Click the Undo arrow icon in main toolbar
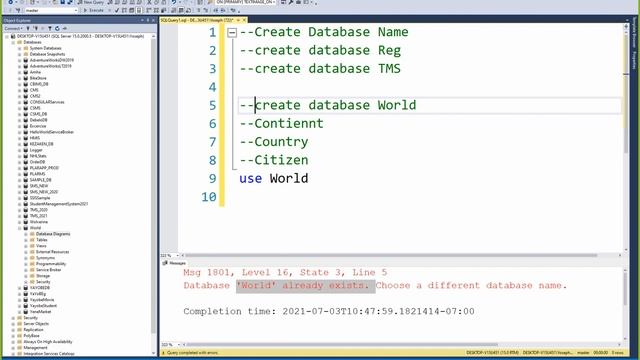This screenshot has height=360, width=640. (174, 2)
